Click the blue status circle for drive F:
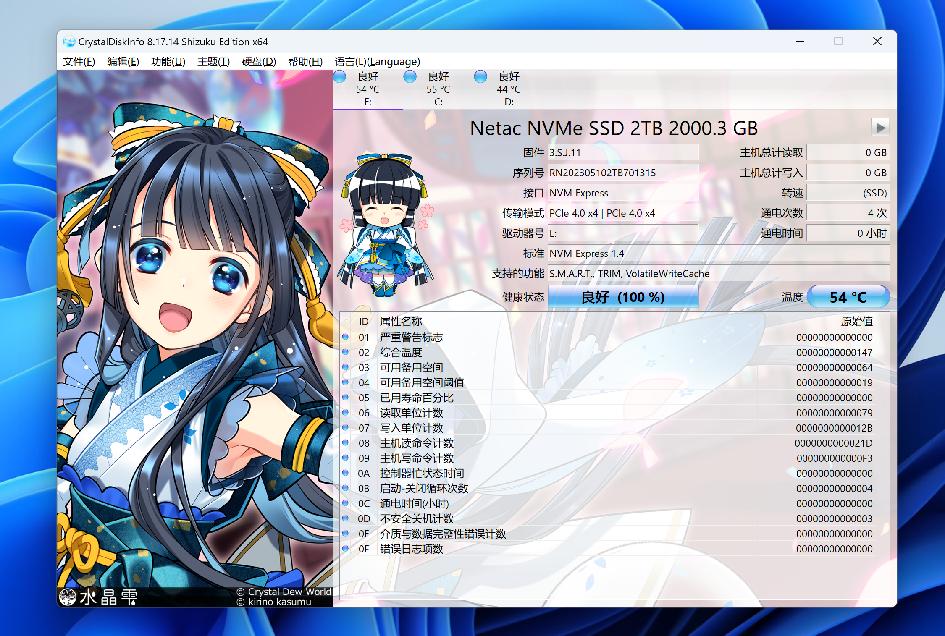 (x=340, y=76)
